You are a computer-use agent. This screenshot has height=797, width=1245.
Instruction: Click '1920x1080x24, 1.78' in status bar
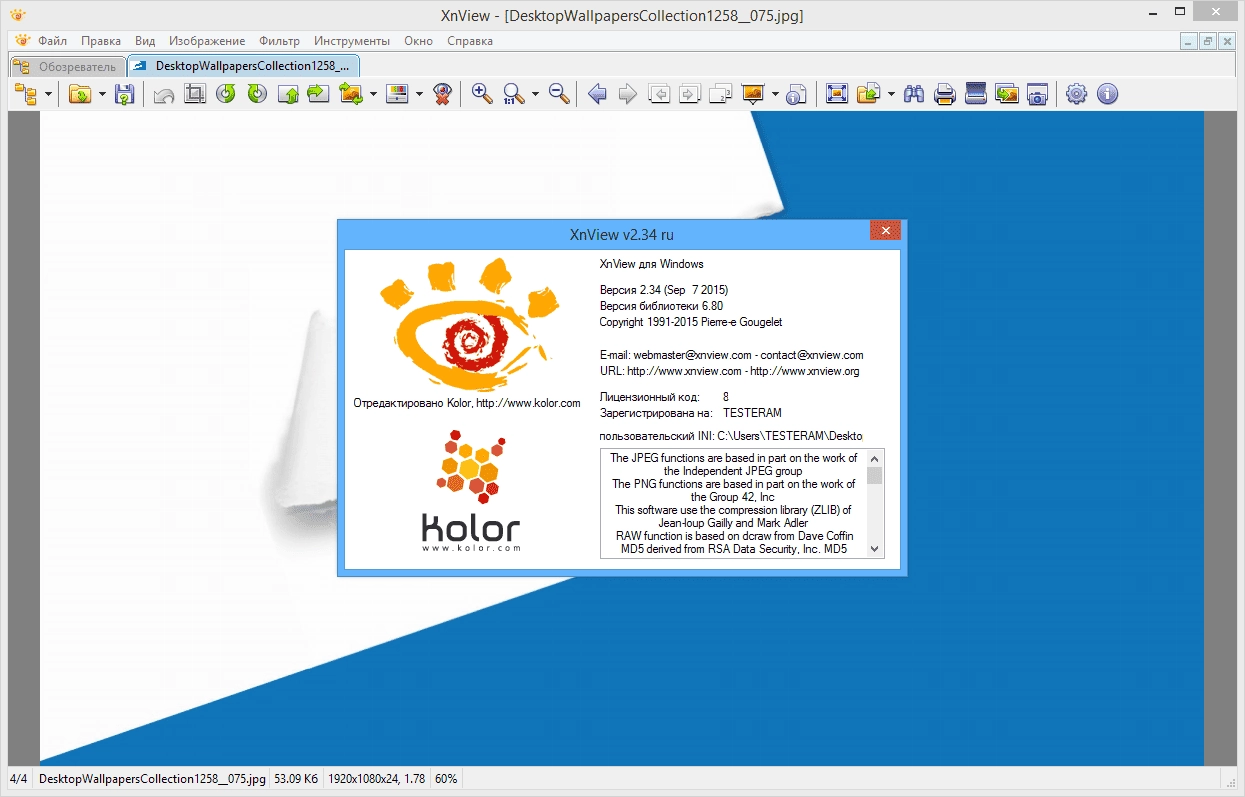[377, 779]
